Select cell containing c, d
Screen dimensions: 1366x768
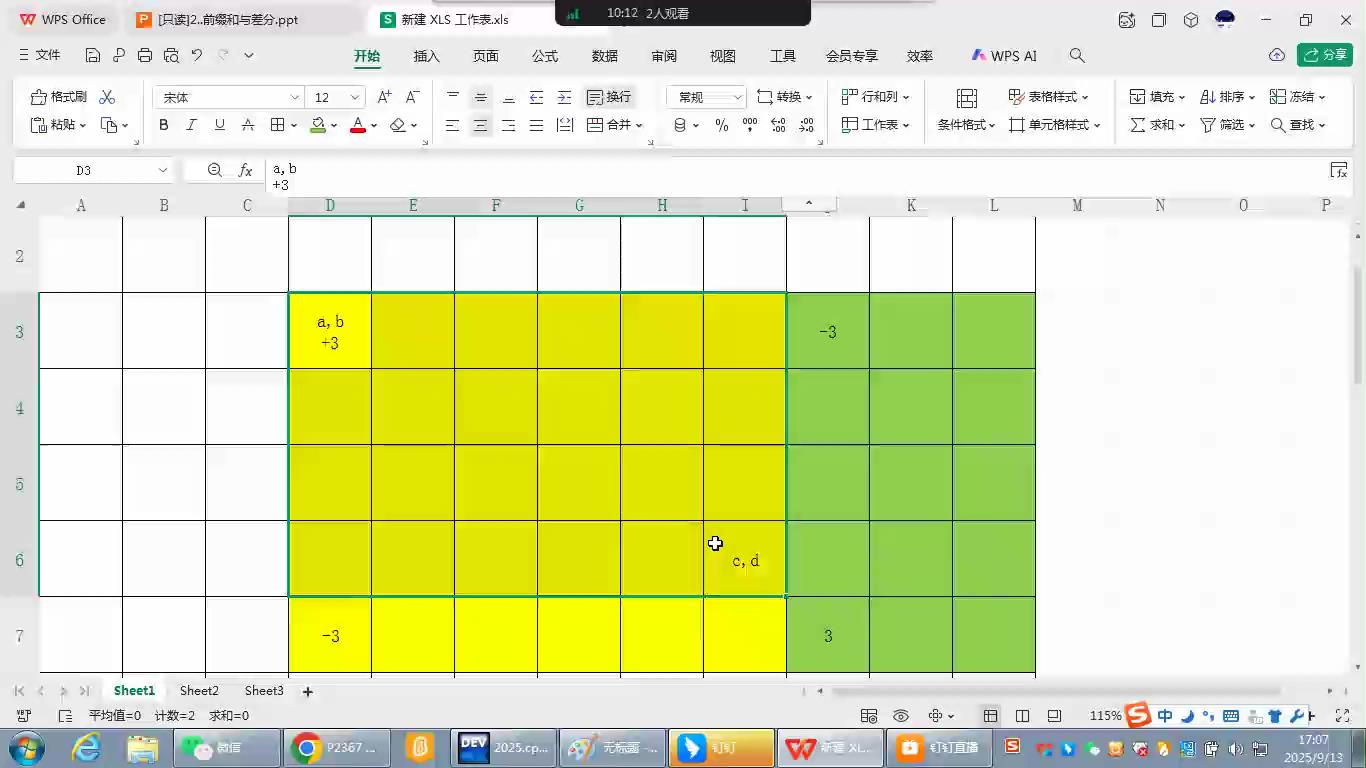[x=745, y=559]
